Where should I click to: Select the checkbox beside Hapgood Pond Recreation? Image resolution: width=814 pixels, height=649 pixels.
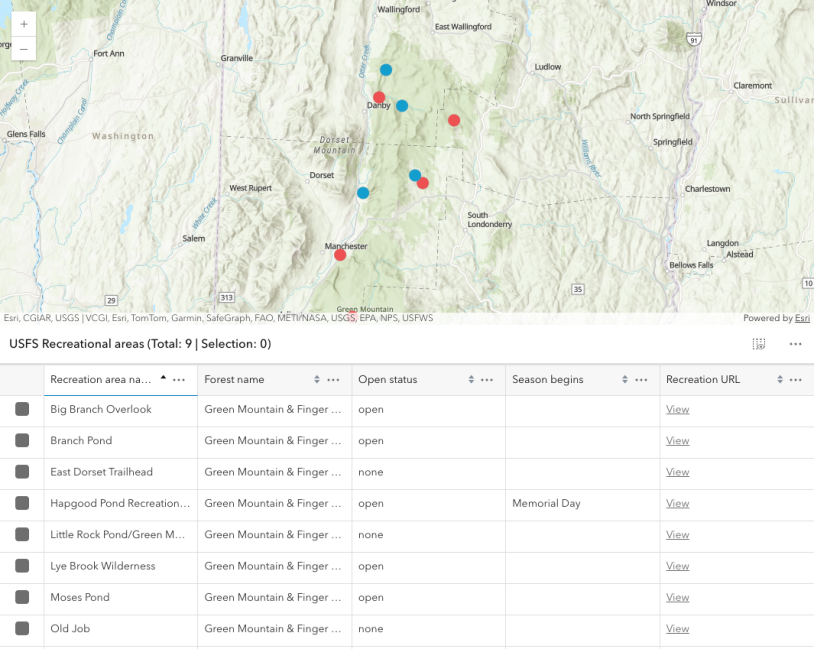click(22, 503)
